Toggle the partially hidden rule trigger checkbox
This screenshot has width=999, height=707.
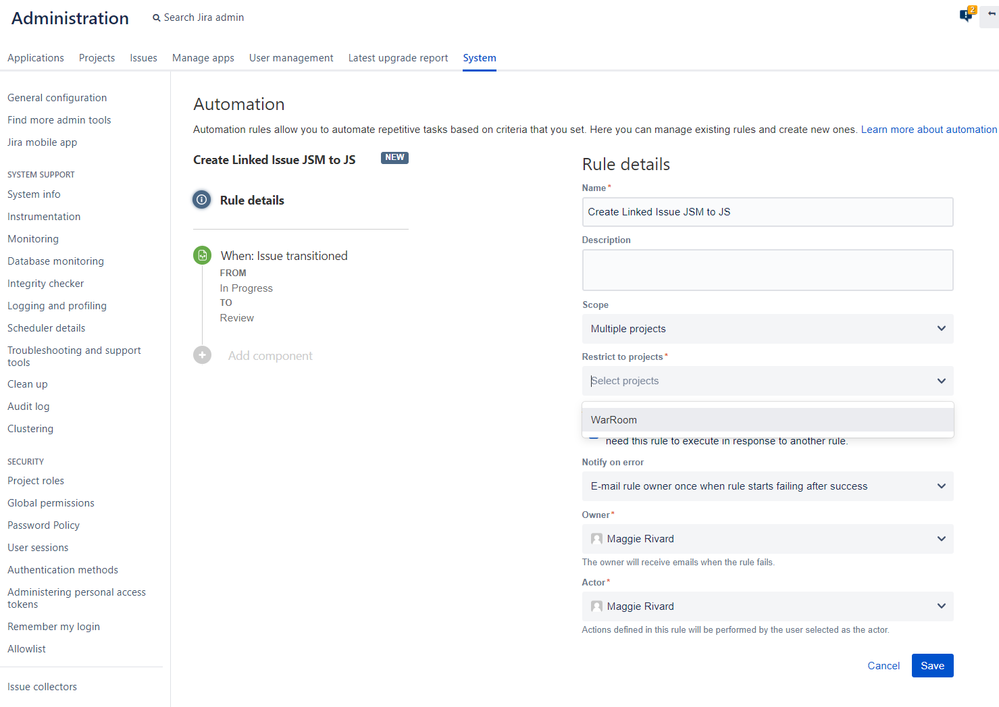[593, 438]
